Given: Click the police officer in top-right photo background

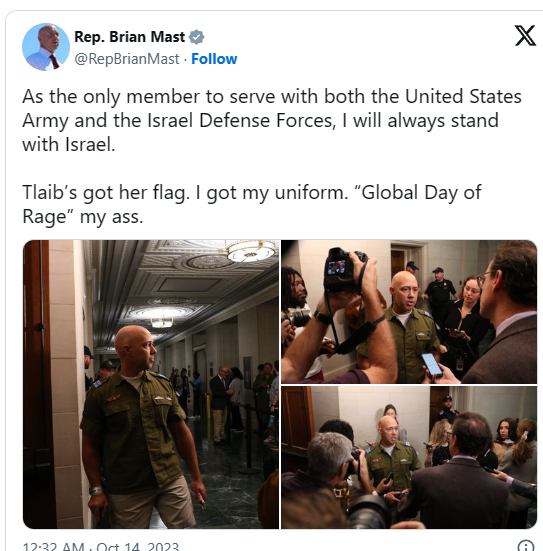Looking at the screenshot, I should coord(439,290).
